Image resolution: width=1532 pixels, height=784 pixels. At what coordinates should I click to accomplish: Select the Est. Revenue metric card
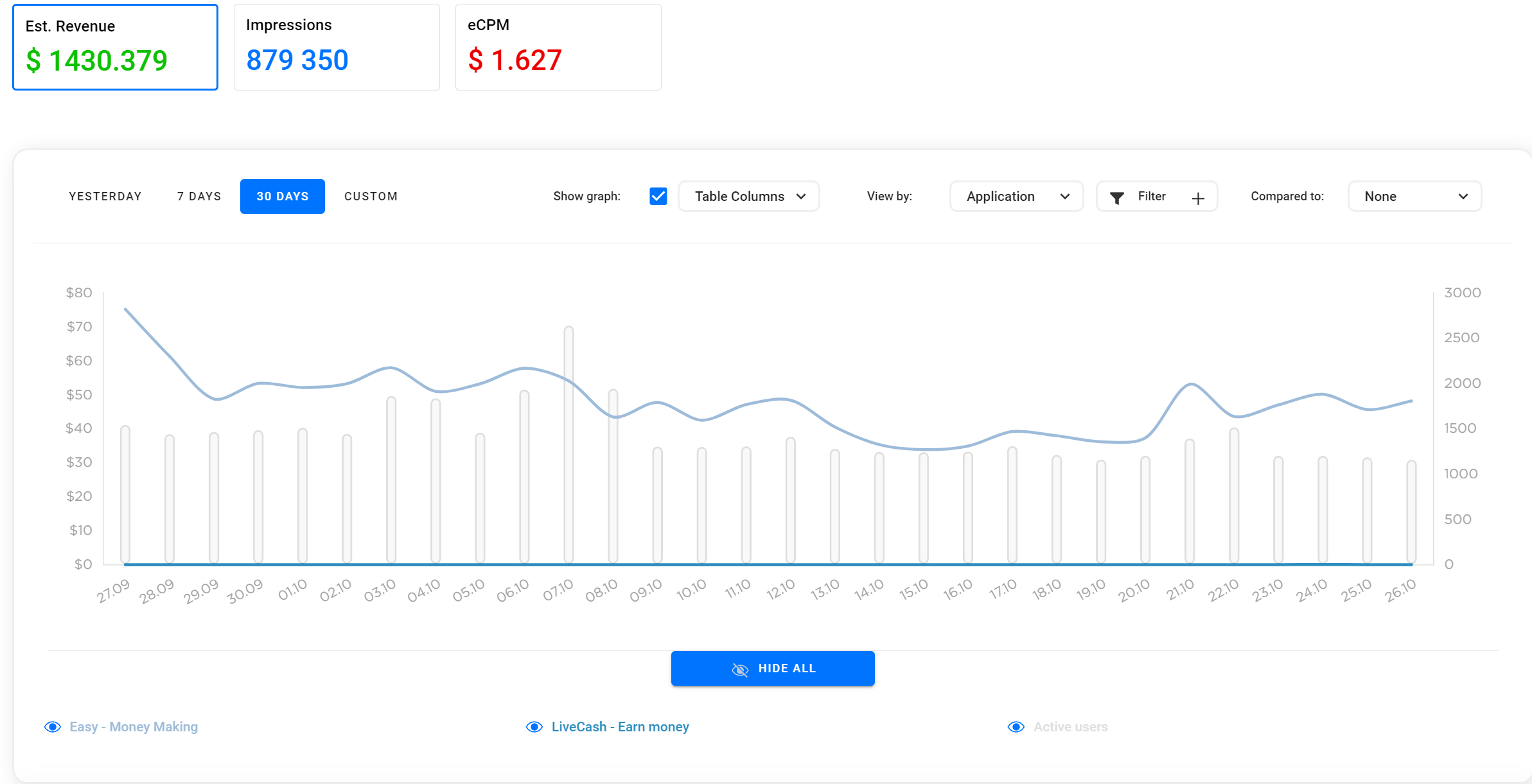point(116,48)
